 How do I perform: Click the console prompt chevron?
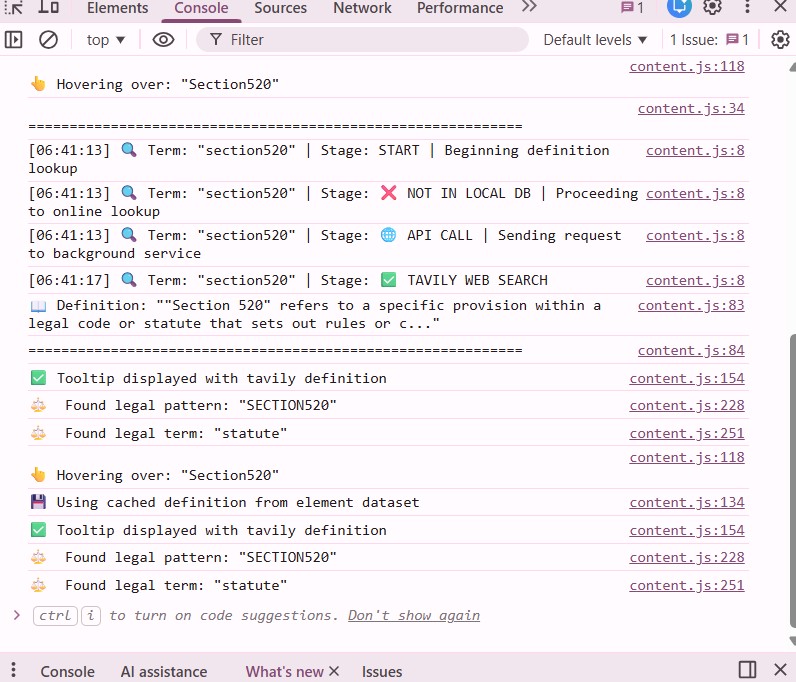coord(17,615)
